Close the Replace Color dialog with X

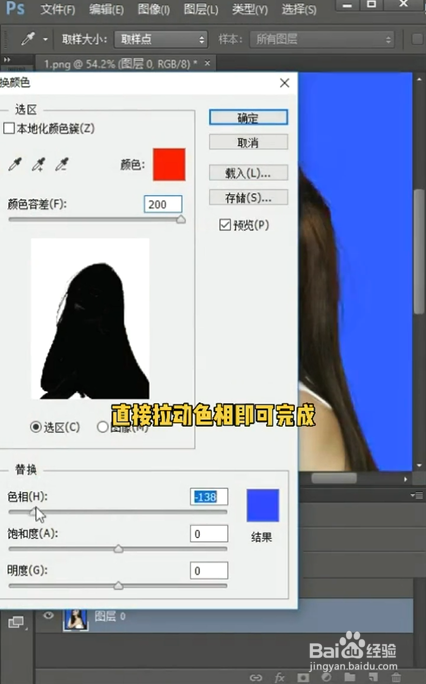[x=284, y=83]
